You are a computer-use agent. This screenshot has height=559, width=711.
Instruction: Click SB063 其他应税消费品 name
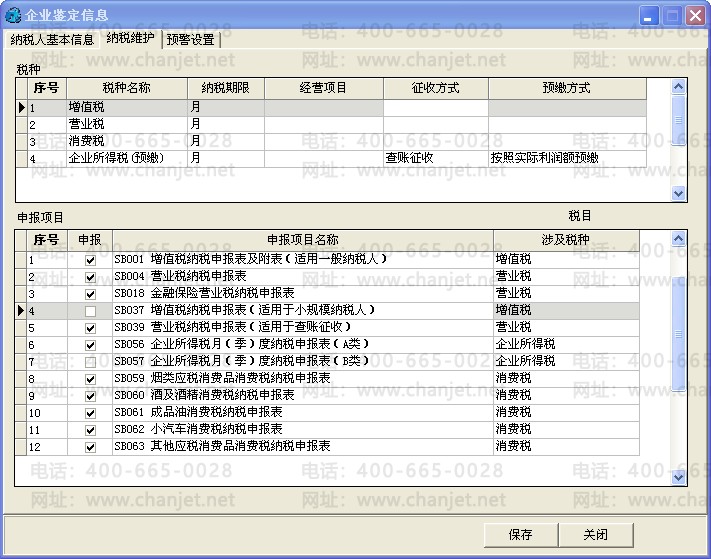(222, 446)
